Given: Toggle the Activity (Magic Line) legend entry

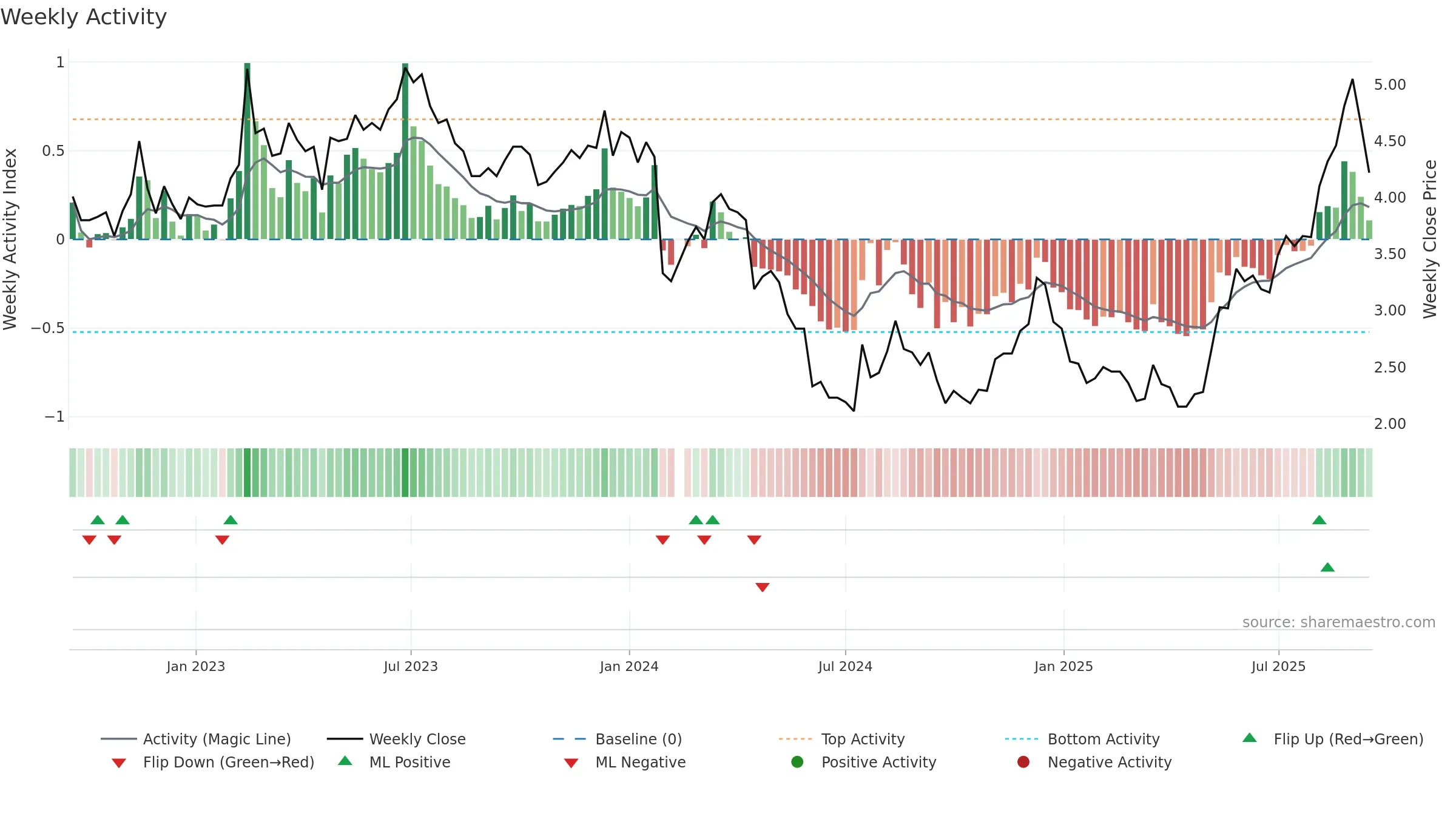Looking at the screenshot, I should (x=196, y=739).
